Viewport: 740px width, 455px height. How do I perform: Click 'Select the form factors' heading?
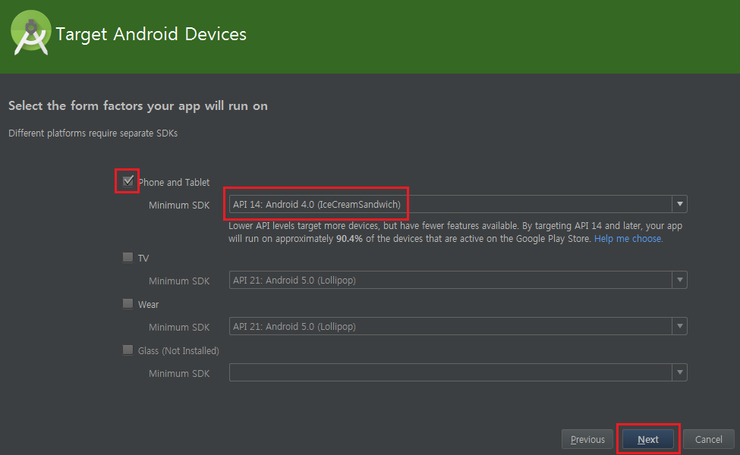138,106
